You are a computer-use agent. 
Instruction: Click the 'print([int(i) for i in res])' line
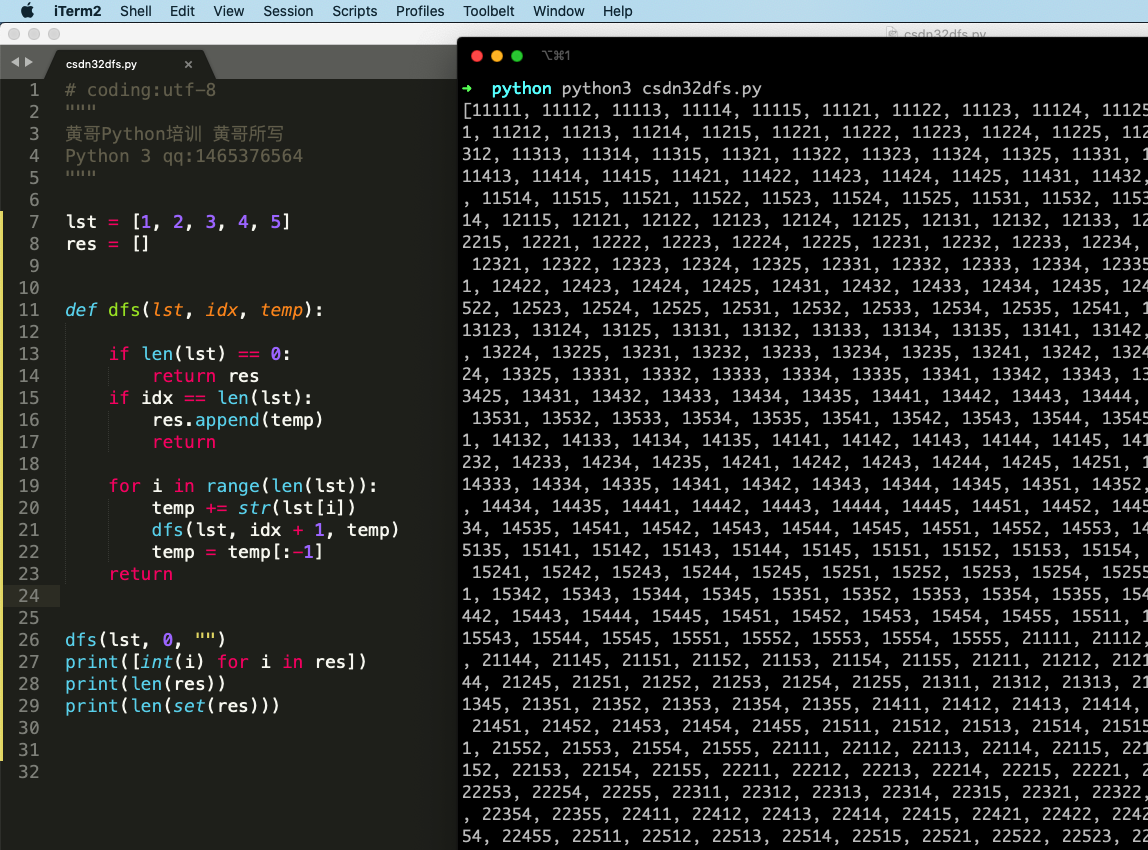pyautogui.click(x=216, y=662)
